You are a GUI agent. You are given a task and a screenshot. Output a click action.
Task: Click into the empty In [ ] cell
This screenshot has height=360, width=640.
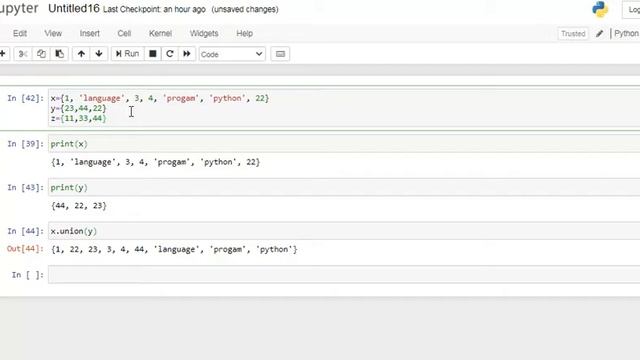[x=344, y=274]
